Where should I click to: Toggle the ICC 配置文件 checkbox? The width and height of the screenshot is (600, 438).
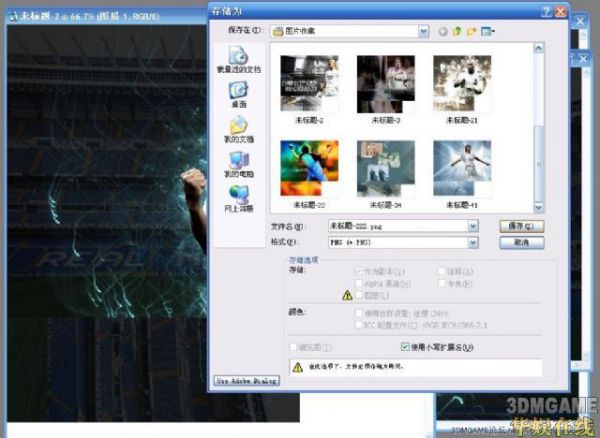[359, 325]
